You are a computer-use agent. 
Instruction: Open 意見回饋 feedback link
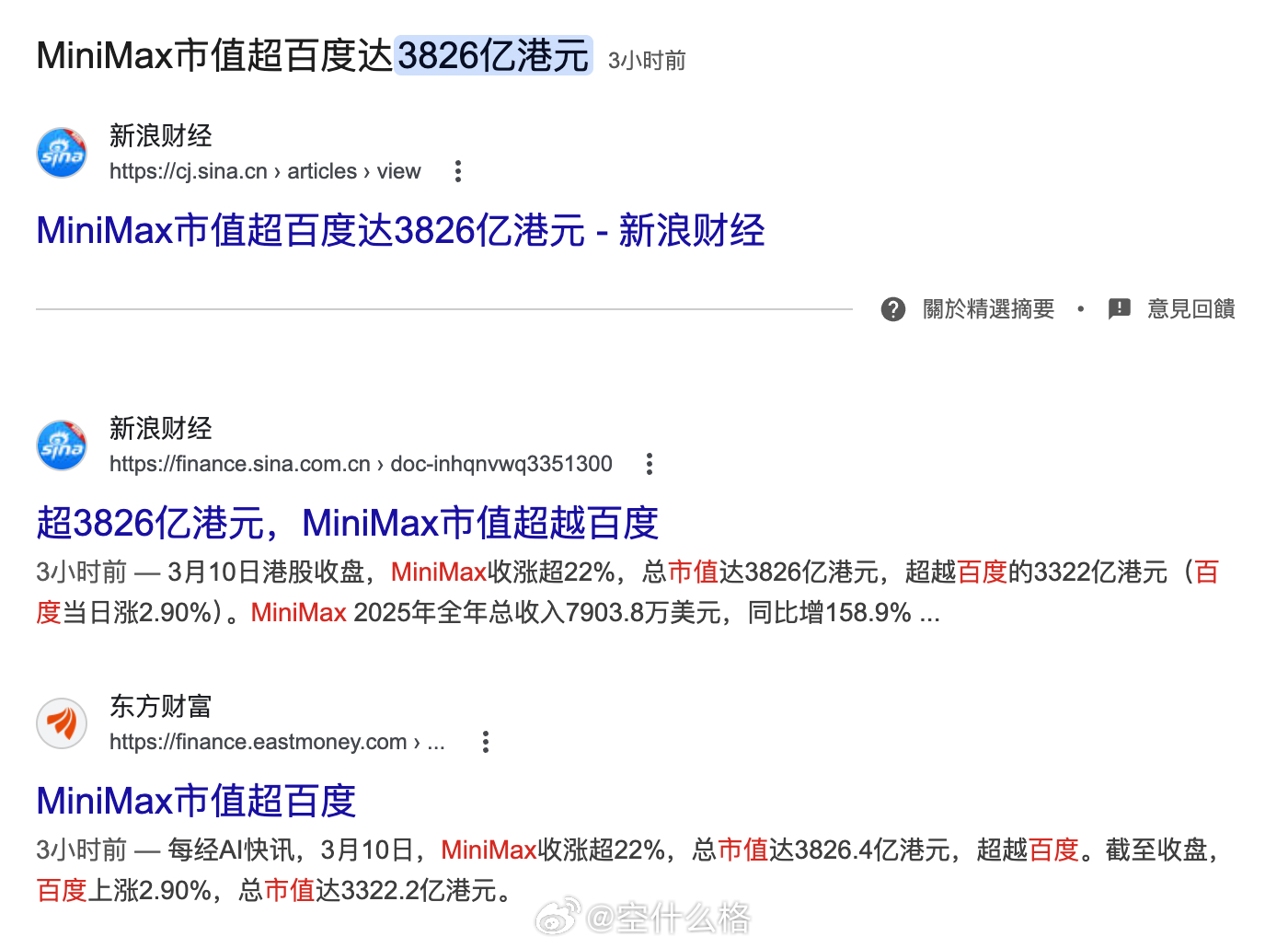pyautogui.click(x=1190, y=309)
